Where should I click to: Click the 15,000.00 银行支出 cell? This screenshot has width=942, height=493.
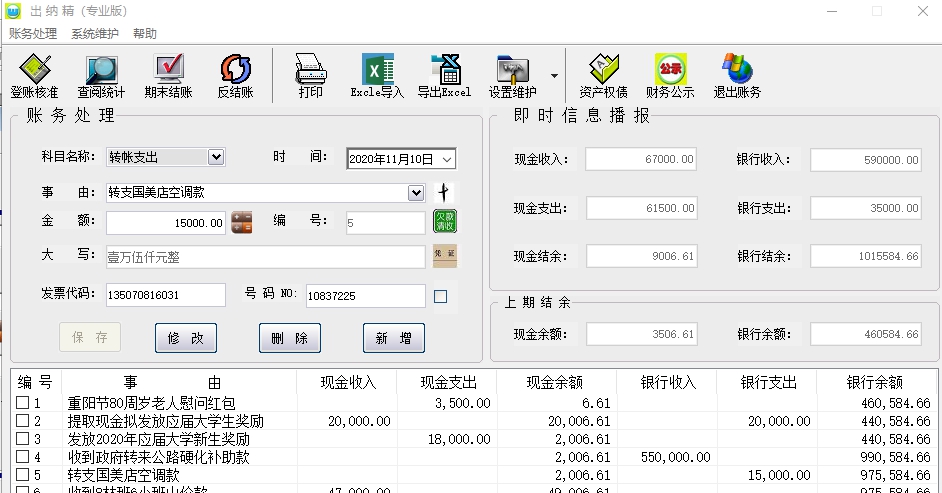[x=767, y=475]
